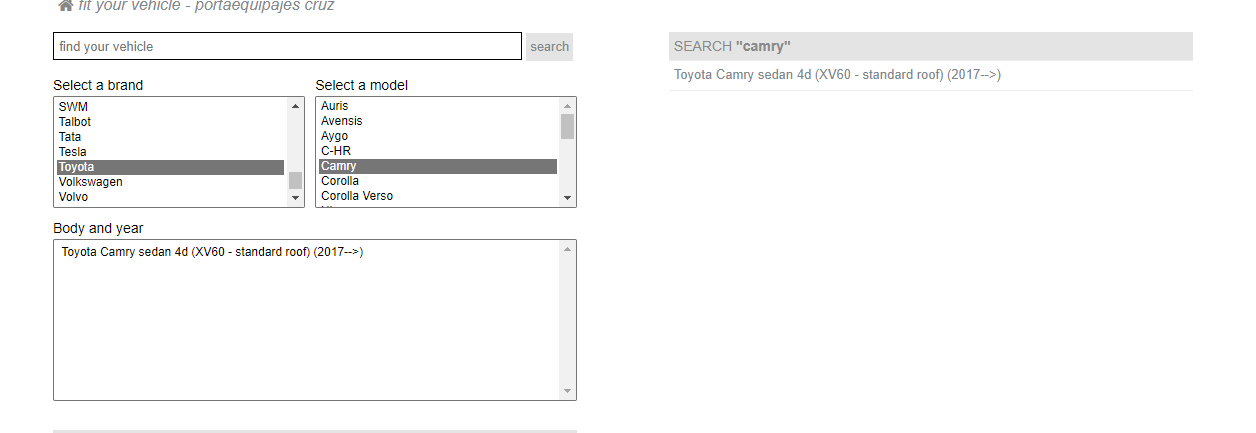Choose Avensis in the model list

(x=438, y=121)
